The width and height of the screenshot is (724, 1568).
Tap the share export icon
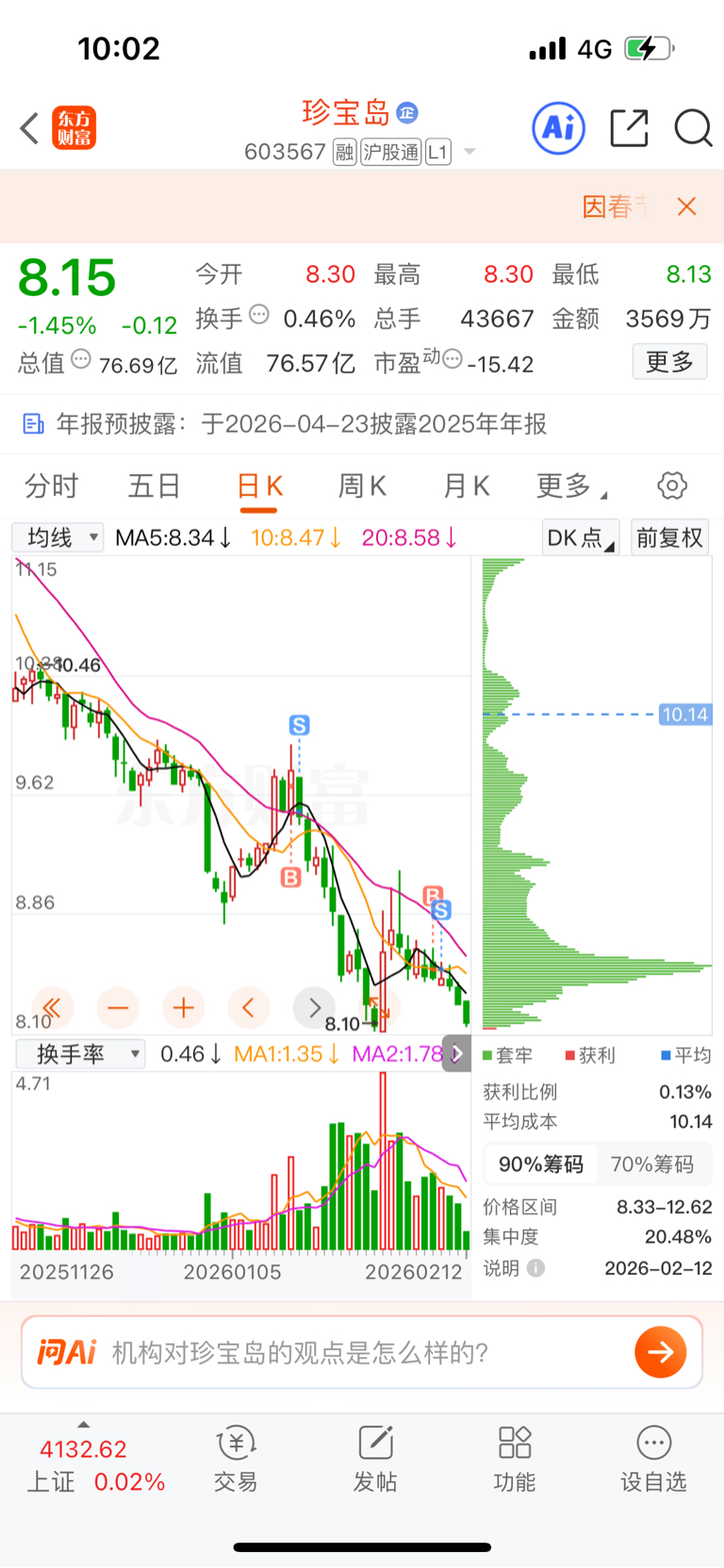(x=629, y=128)
